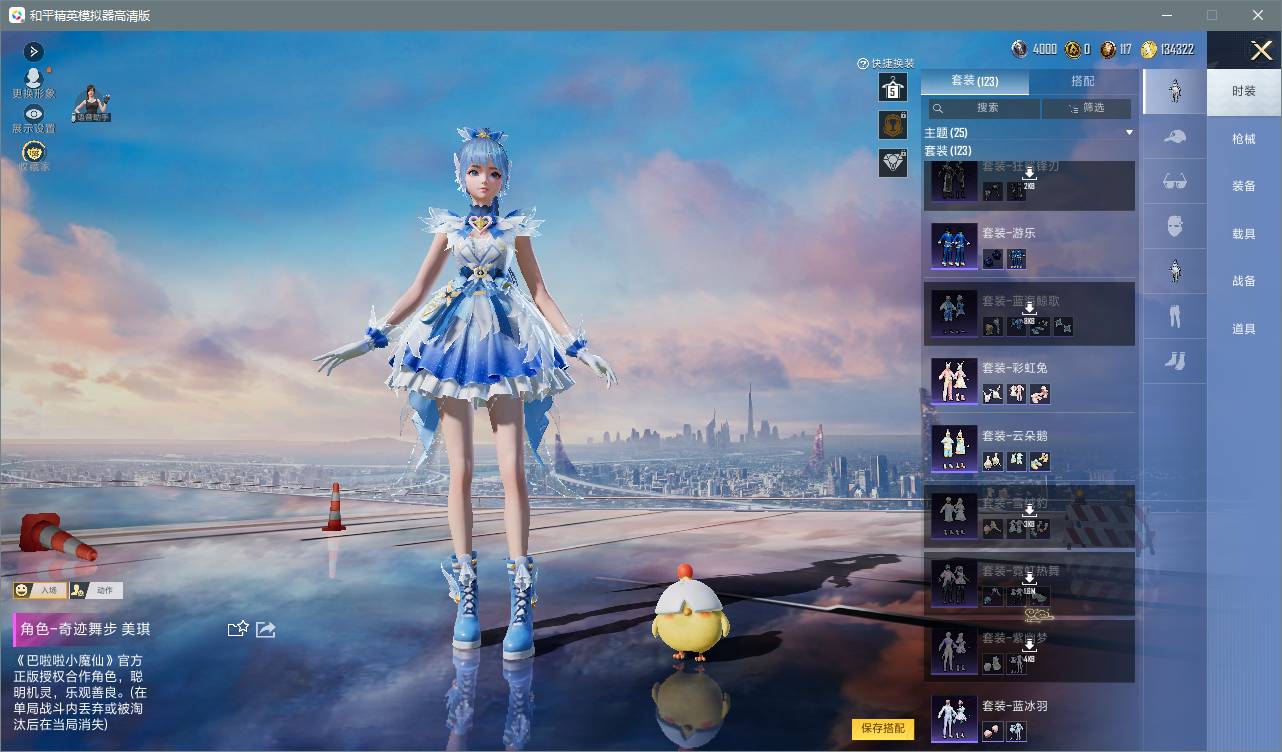Click the 快捷换装 quick outfit help label
Screen dimensions: 1282x752
click(886, 63)
